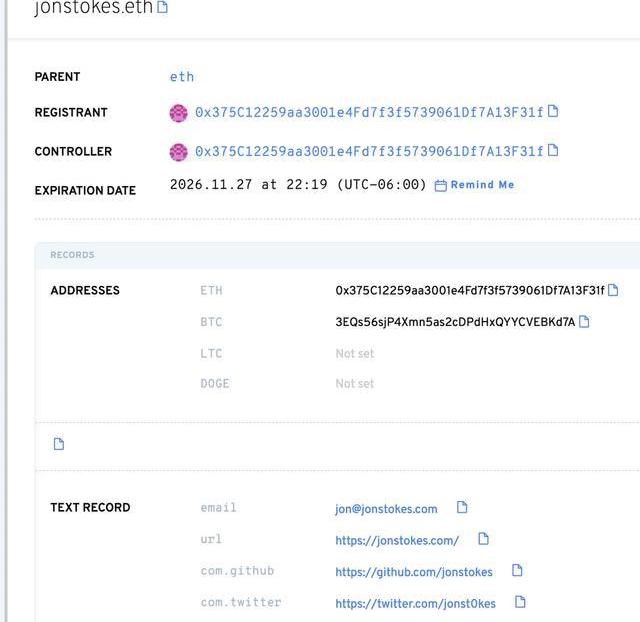Click the controller avatar identicon
This screenshot has width=640, height=622.
(x=179, y=152)
